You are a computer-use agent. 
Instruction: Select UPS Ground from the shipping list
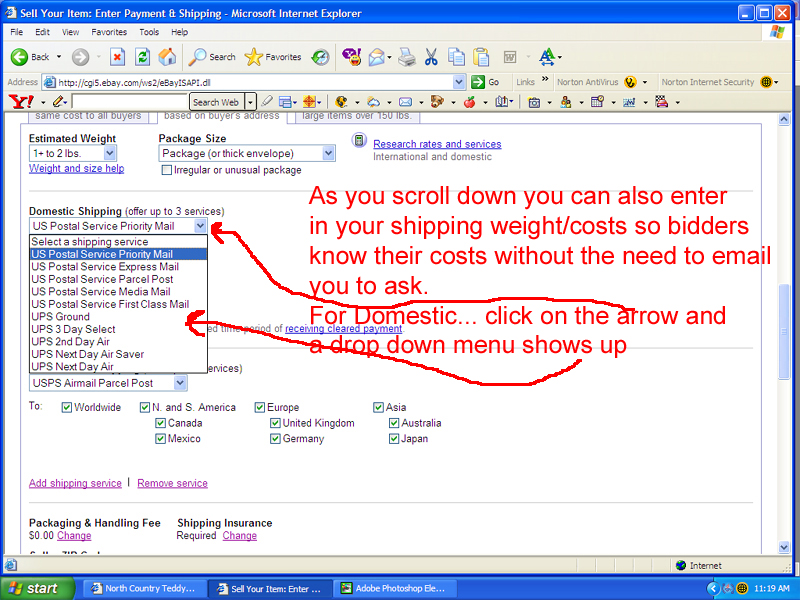(x=61, y=317)
